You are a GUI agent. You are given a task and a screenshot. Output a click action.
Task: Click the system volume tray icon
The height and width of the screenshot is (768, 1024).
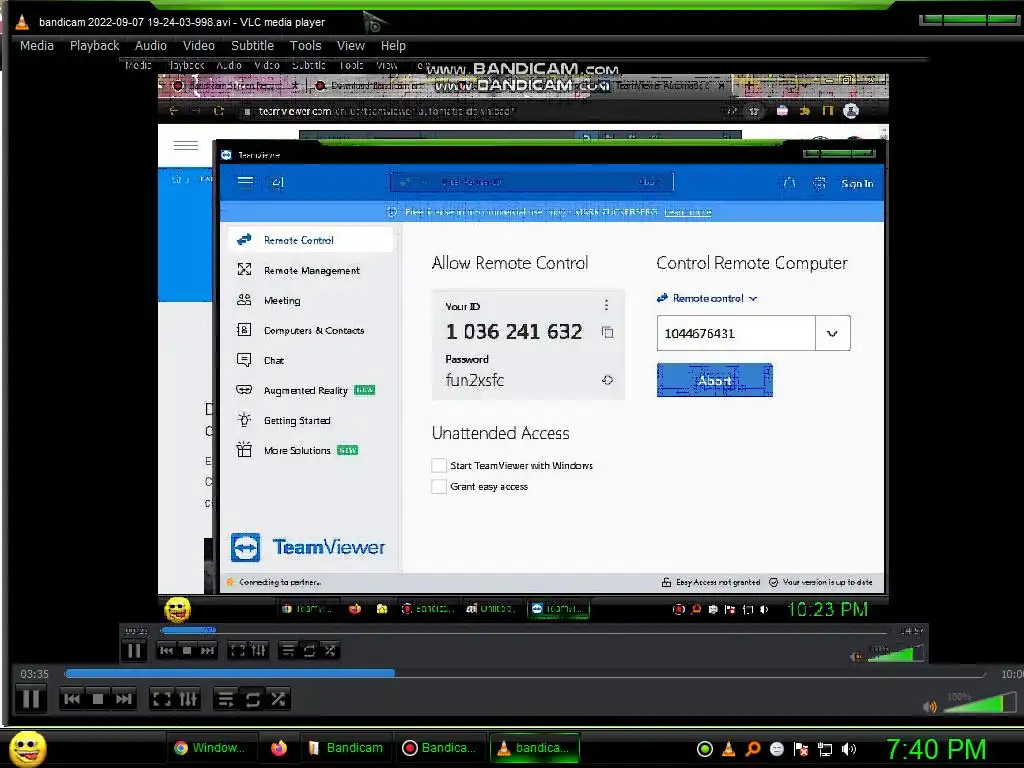click(849, 749)
